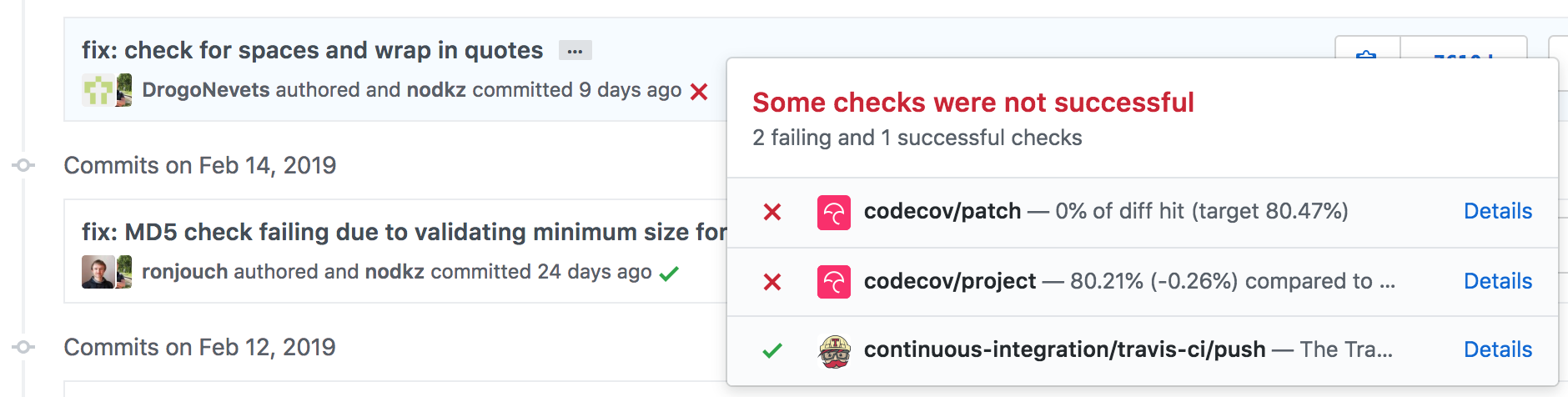This screenshot has width=1568, height=397.
Task: Click failing X icon on codecov/patch row
Action: (x=772, y=212)
